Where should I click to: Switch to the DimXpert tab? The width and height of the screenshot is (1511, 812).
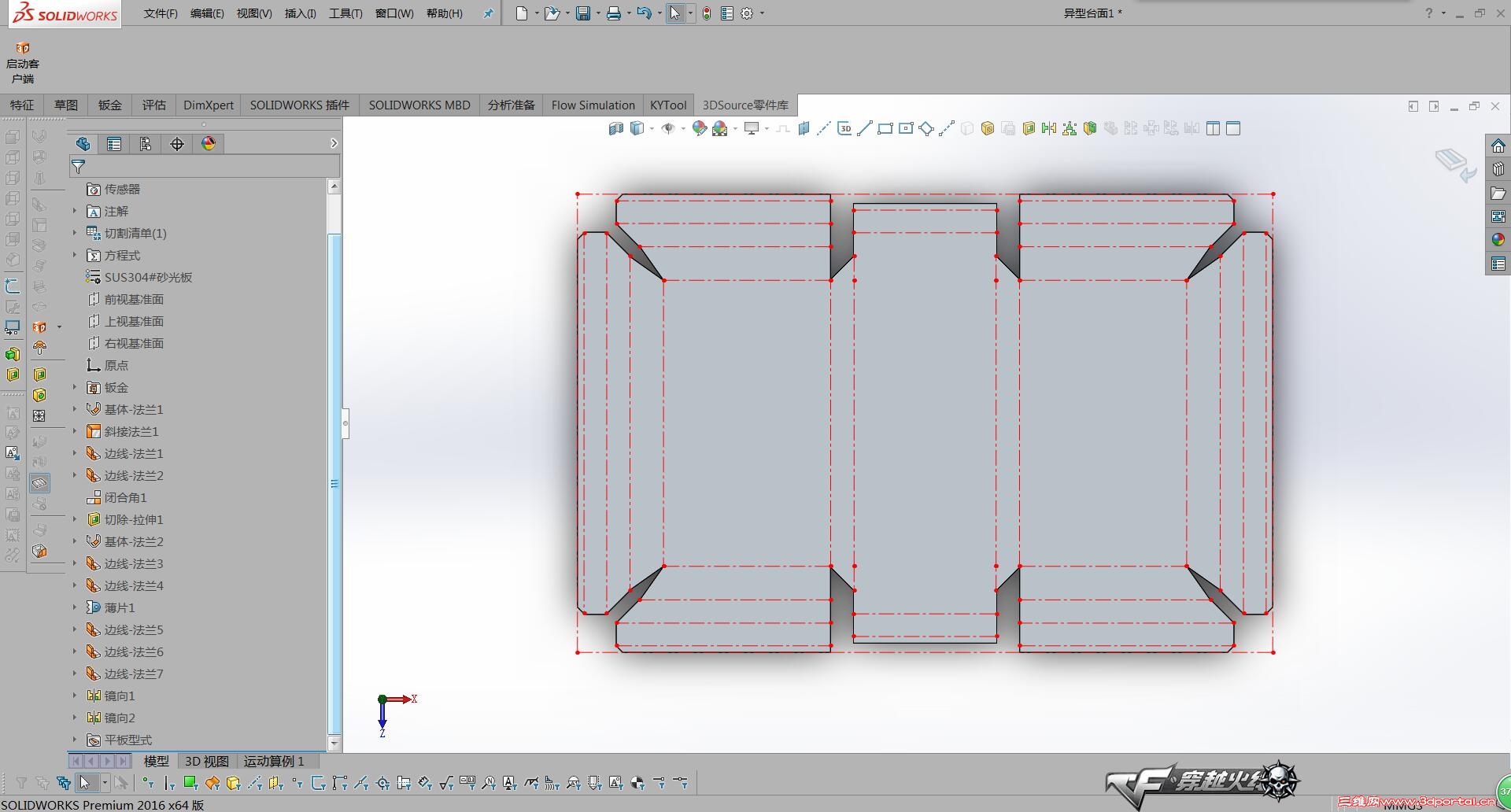coord(209,105)
